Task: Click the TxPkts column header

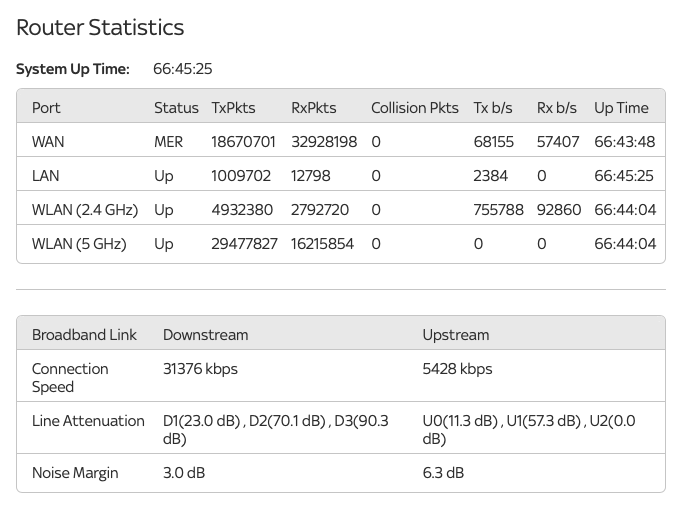Action: click(x=233, y=108)
